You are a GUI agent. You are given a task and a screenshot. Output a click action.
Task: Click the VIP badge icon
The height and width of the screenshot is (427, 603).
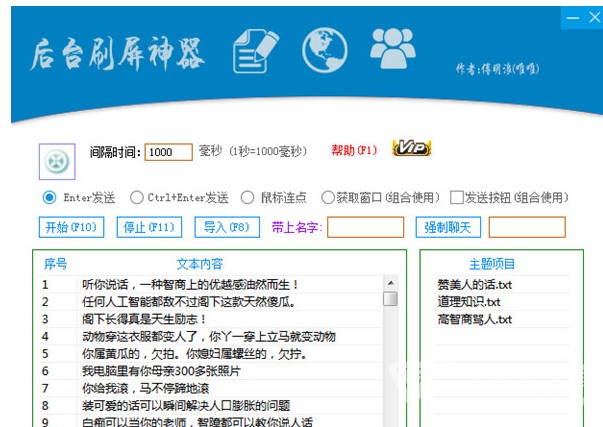tap(412, 149)
